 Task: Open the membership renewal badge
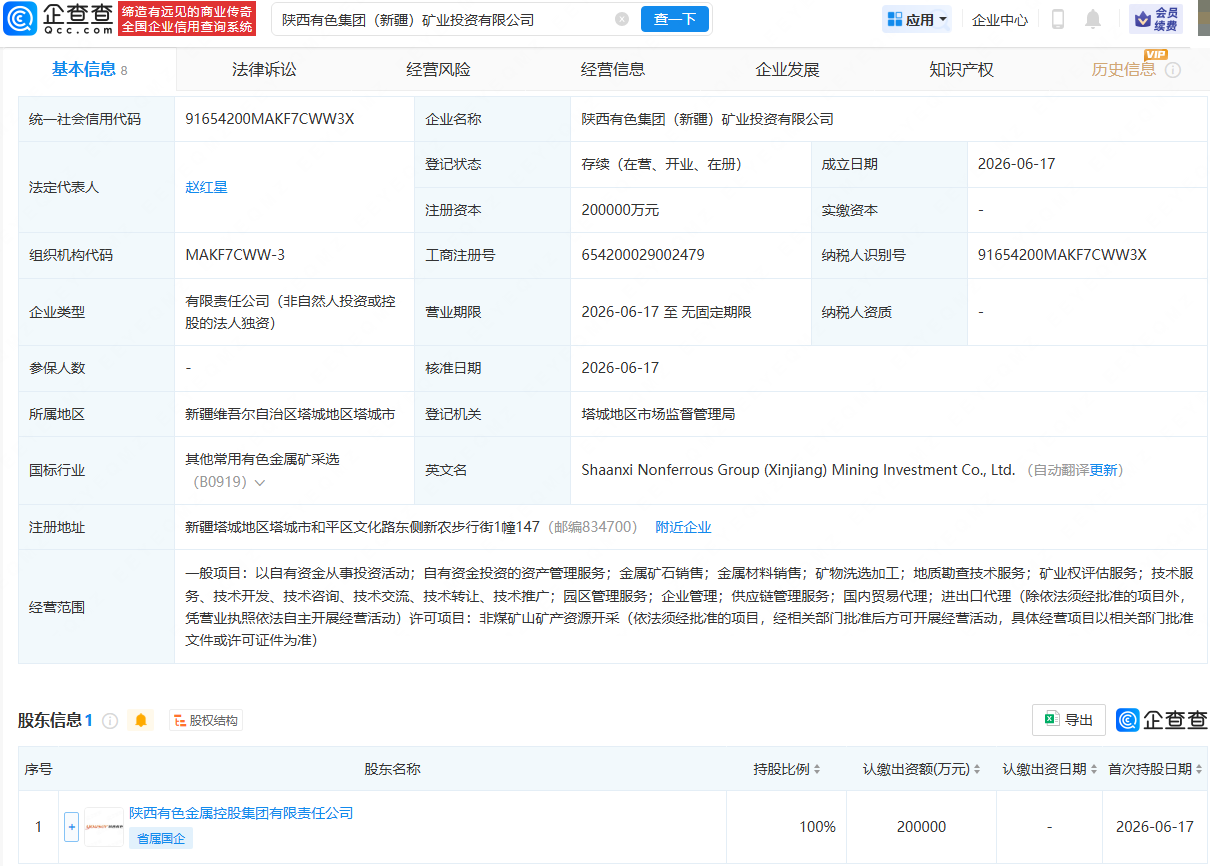coord(1156,19)
